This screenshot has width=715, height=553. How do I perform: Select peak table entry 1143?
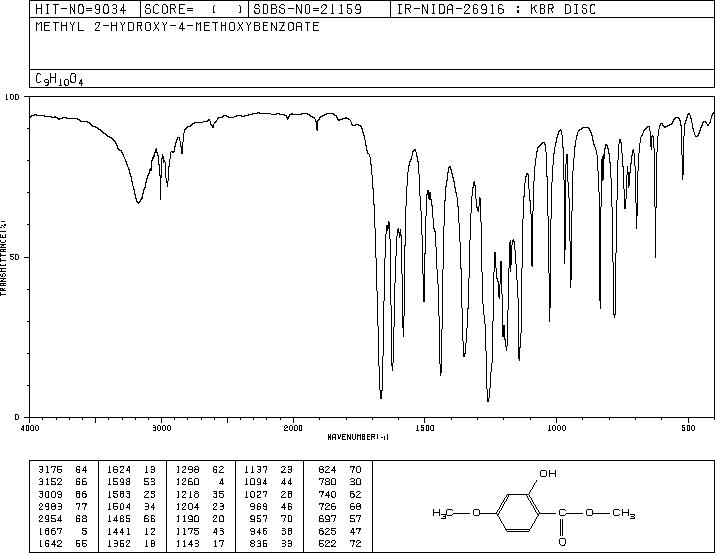(187, 543)
